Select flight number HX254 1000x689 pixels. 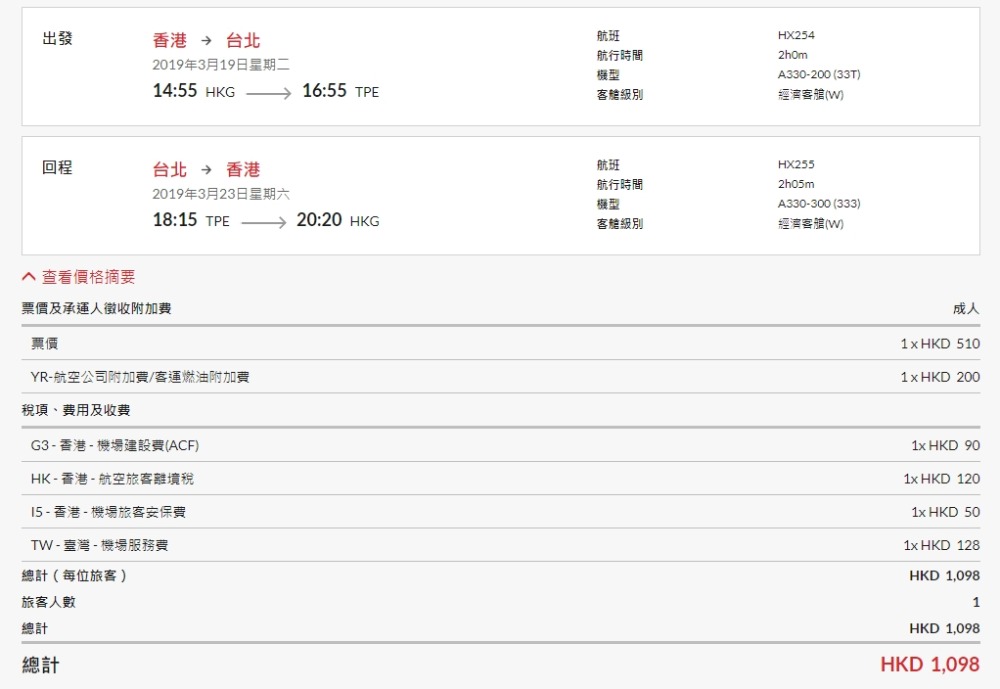point(796,35)
